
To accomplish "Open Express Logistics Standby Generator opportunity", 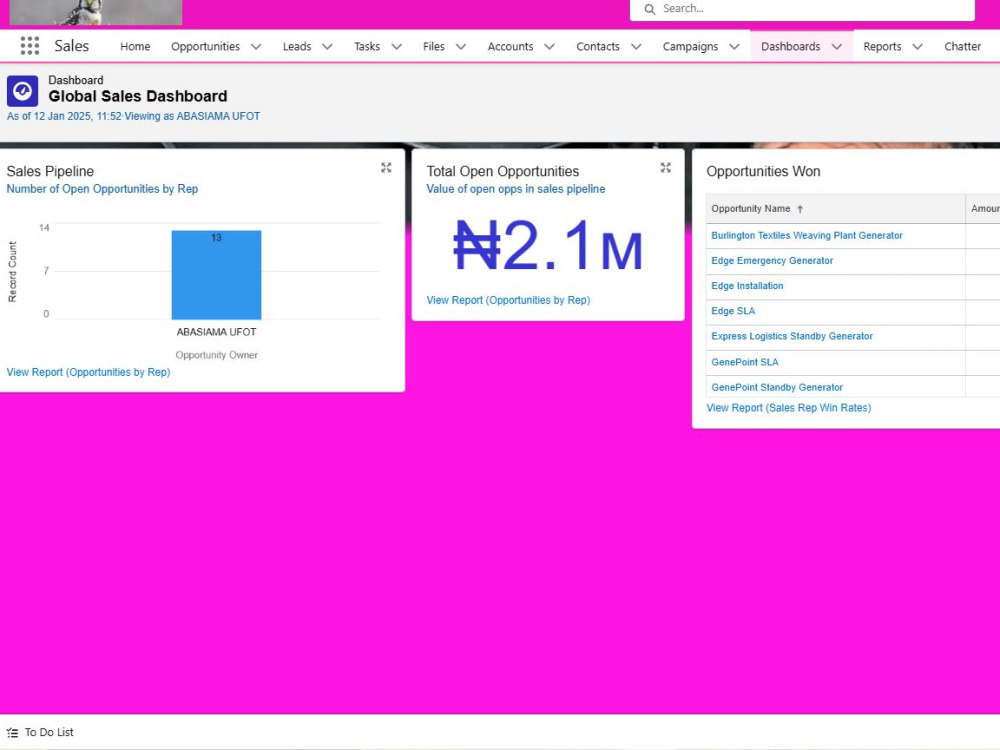I will point(791,337).
